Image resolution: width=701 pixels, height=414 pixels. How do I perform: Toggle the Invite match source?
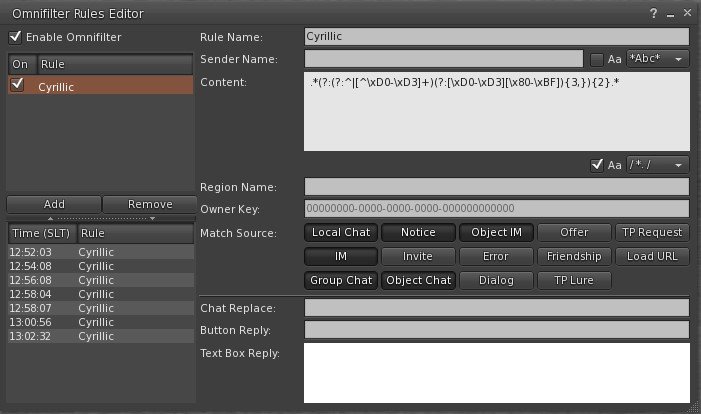418,257
